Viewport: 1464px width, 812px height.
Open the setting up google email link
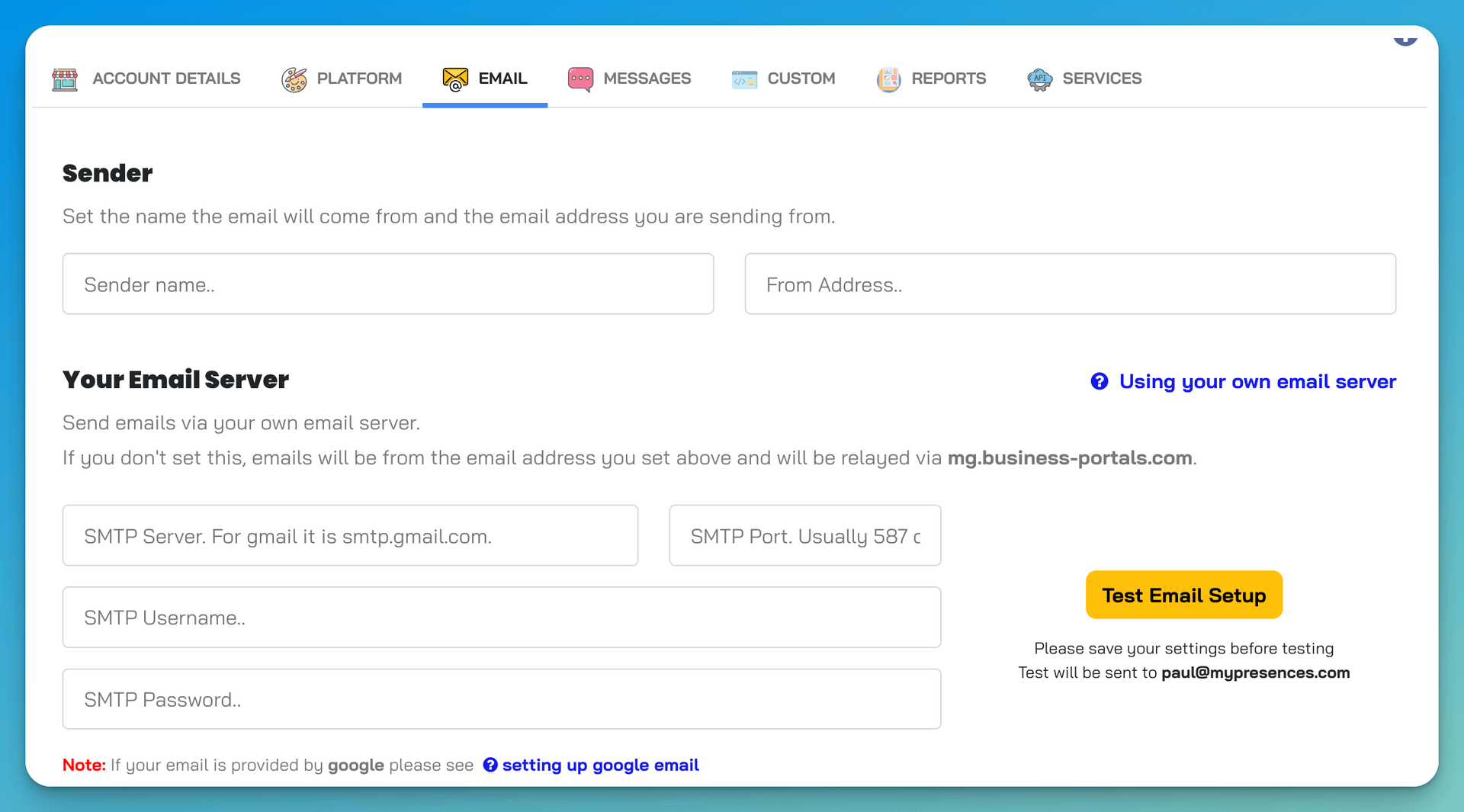(601, 765)
